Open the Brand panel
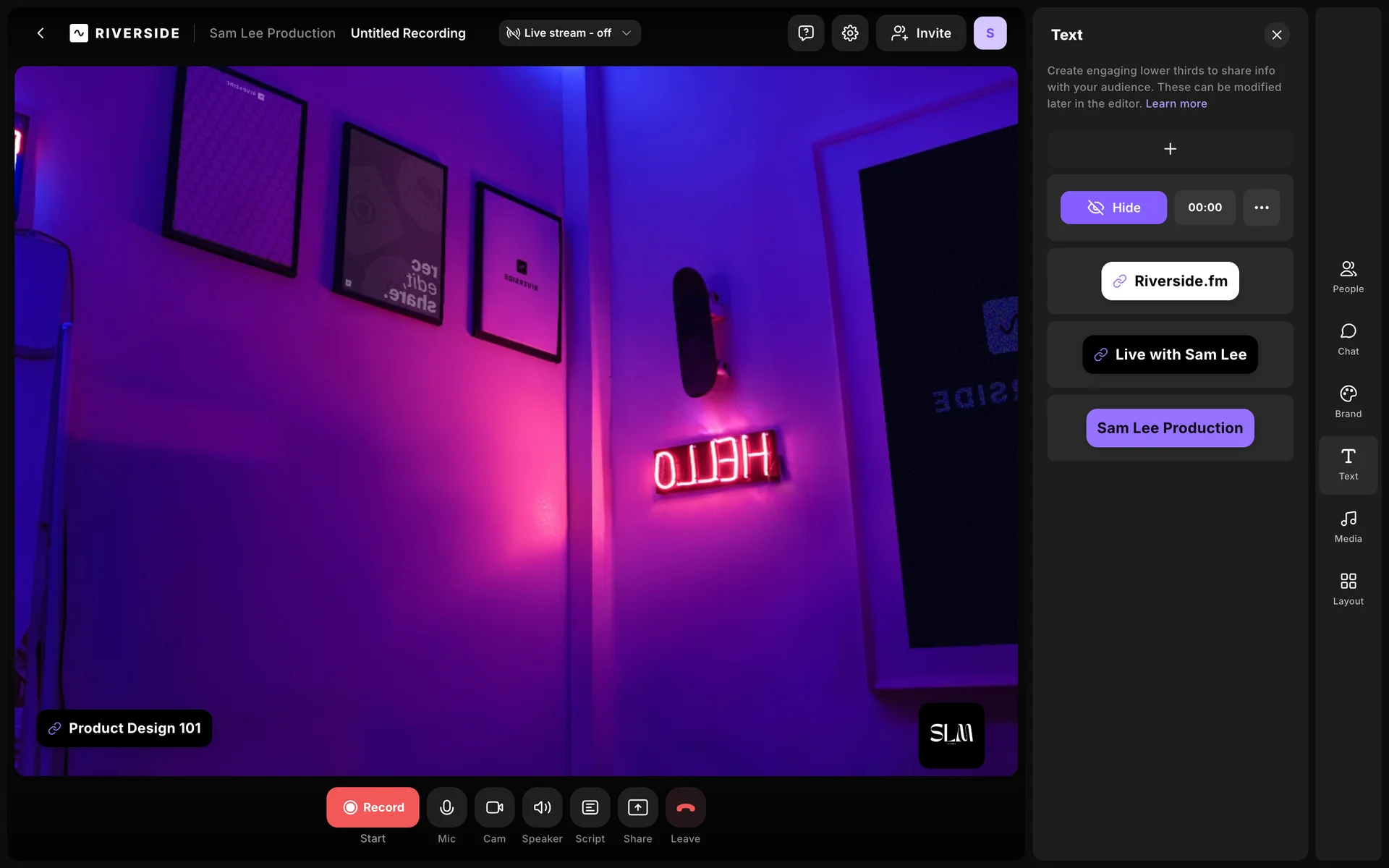The image size is (1389, 868). point(1348,401)
